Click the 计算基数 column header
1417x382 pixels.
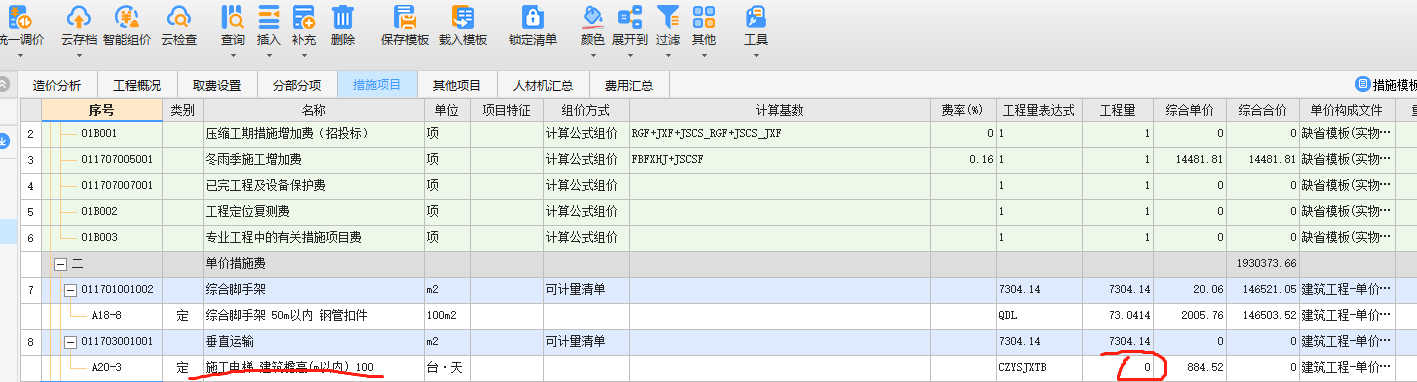click(781, 109)
